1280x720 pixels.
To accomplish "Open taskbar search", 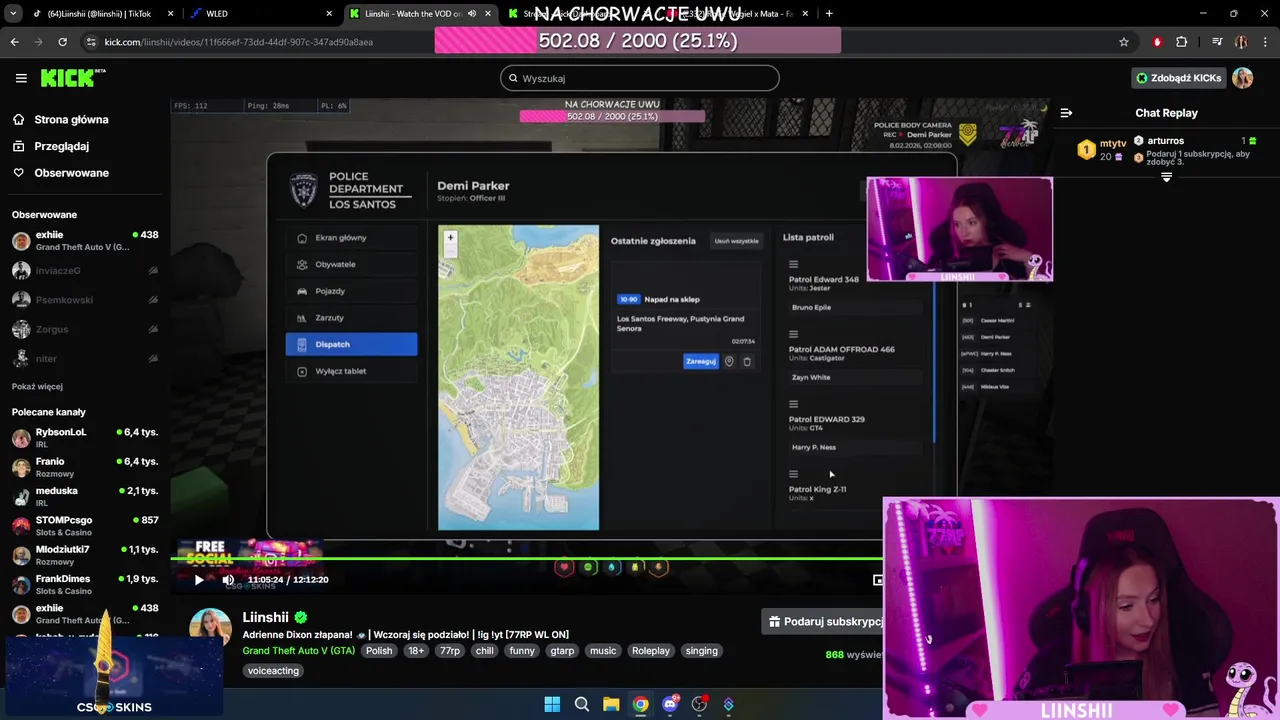I will 582,704.
